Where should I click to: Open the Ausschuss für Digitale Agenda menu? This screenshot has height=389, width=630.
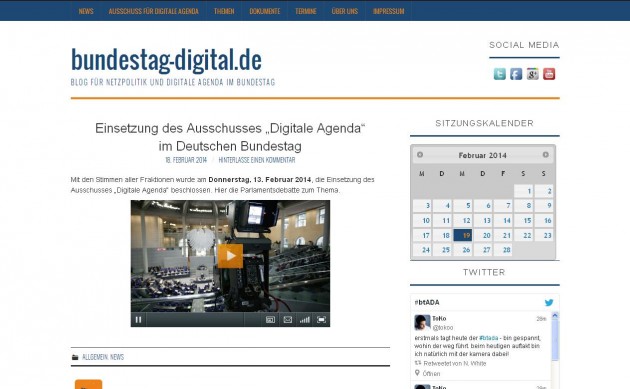point(153,11)
